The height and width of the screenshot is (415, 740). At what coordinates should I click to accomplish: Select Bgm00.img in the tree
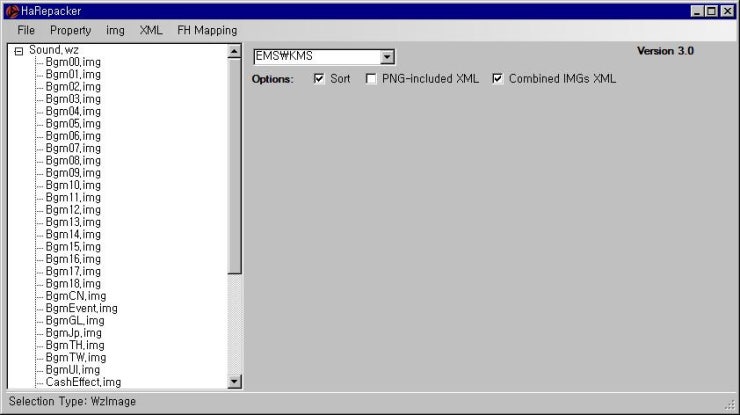pyautogui.click(x=73, y=62)
